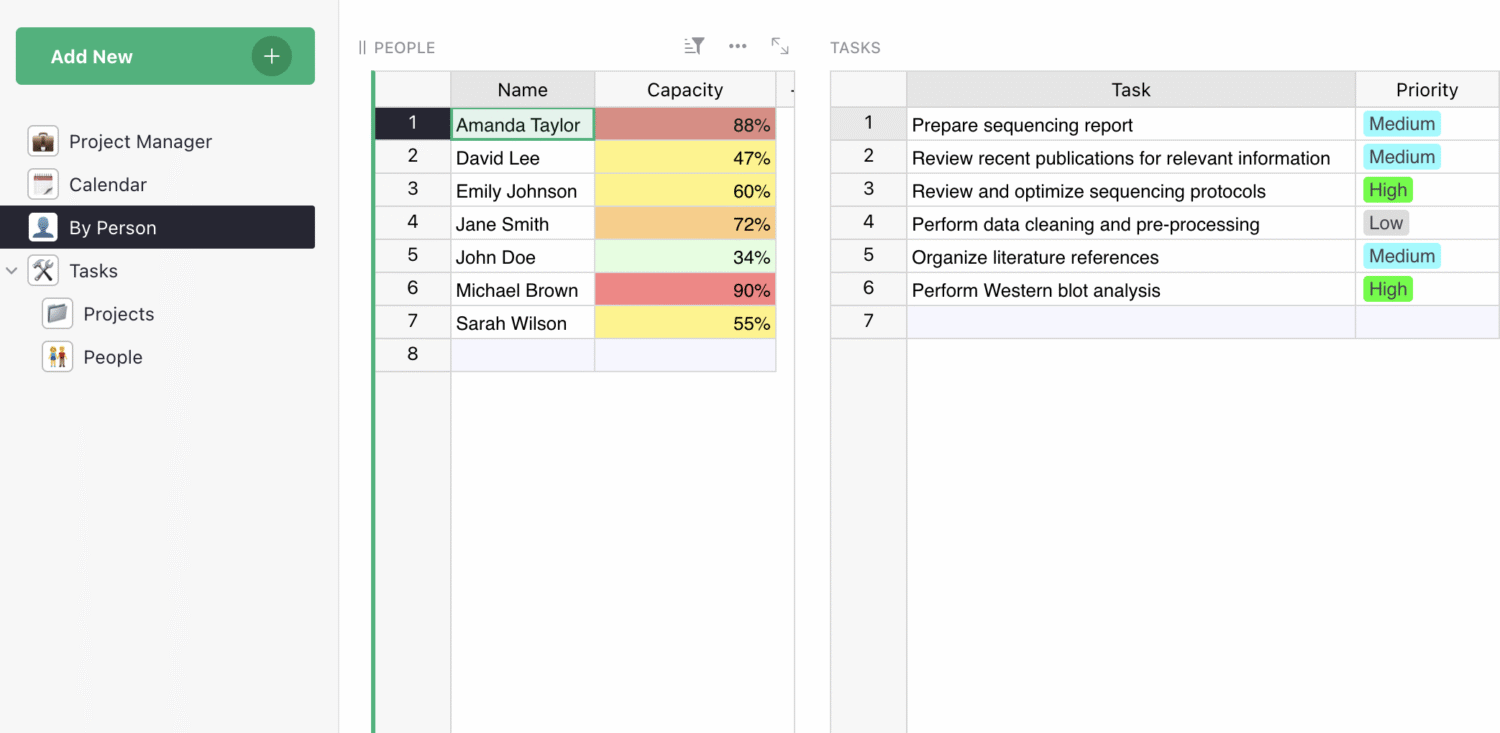Click the Project Manager briefcase icon
This screenshot has height=733, width=1500.
click(43, 142)
